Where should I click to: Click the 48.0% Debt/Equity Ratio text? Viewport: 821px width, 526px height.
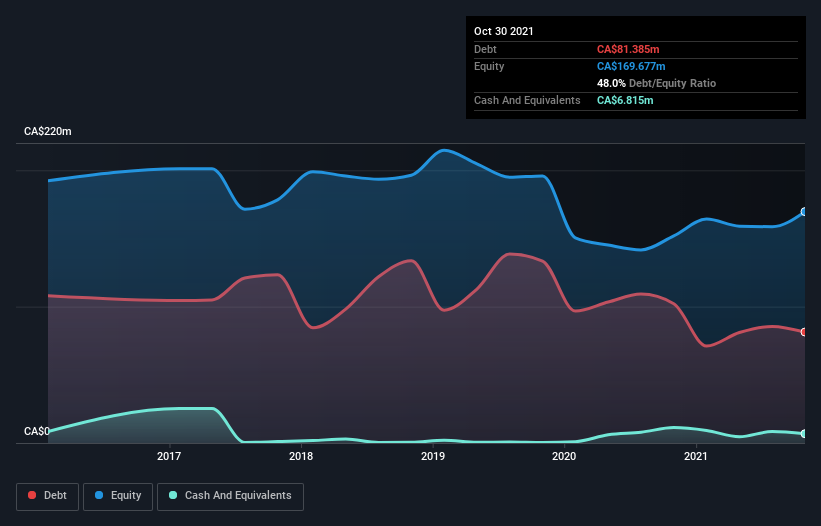coord(656,83)
